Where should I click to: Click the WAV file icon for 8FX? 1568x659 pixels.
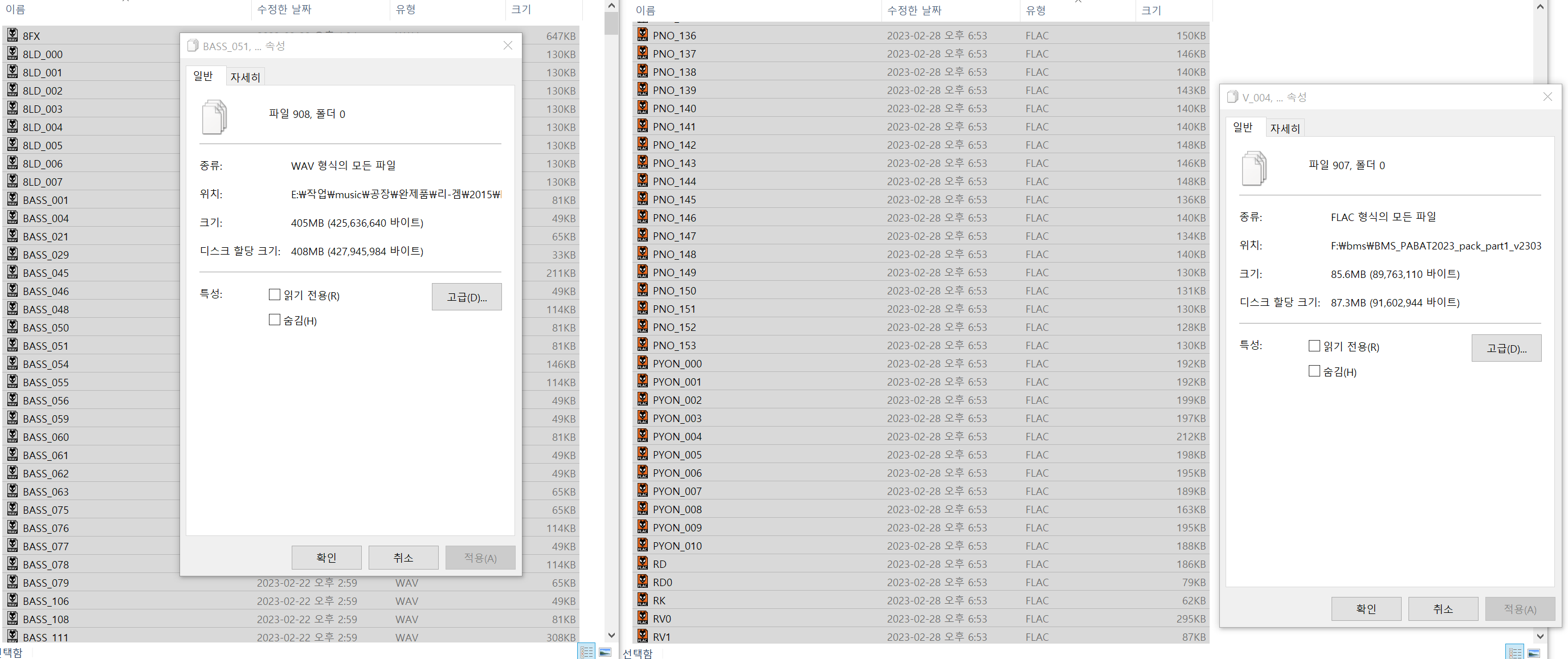click(12, 35)
